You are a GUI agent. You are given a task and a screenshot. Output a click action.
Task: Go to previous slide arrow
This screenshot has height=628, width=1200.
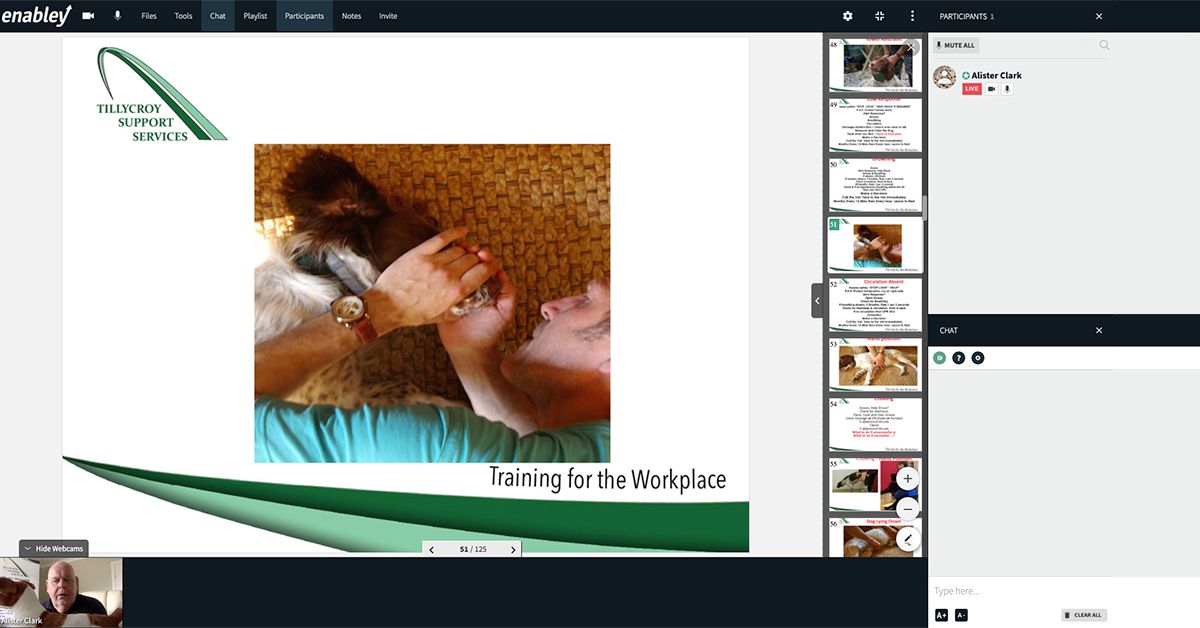432,549
